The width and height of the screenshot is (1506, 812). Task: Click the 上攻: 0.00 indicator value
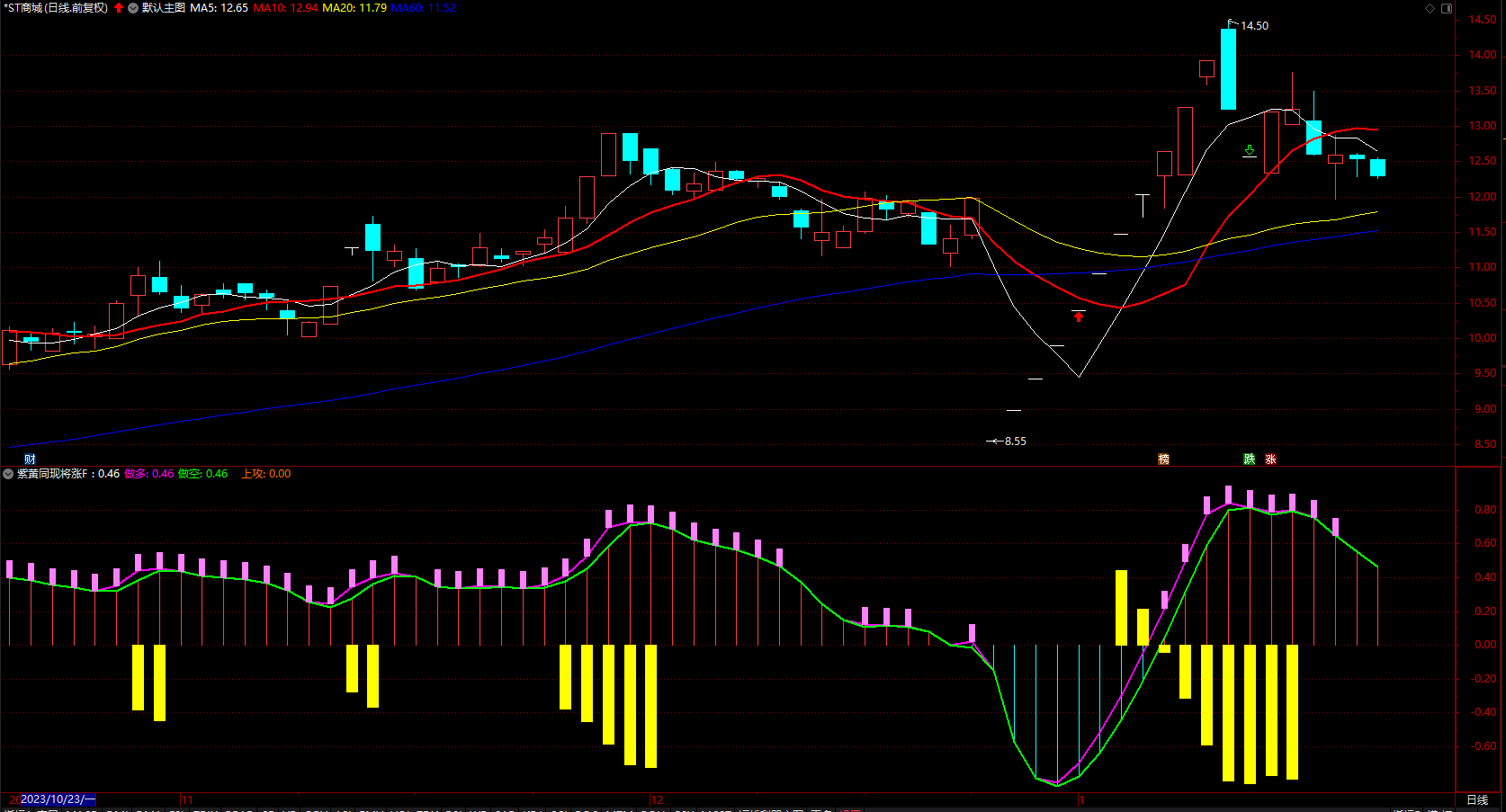point(266,474)
